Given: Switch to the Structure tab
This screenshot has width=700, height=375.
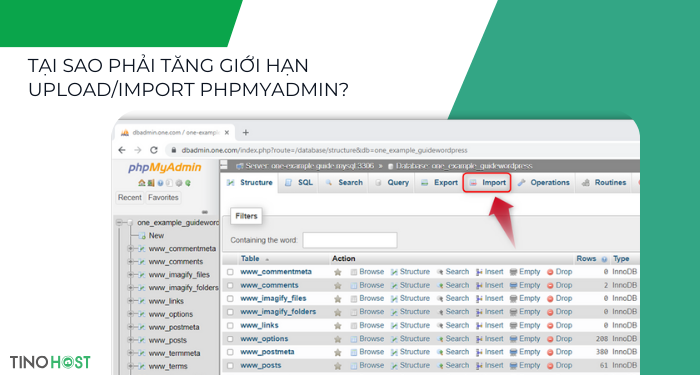Looking at the screenshot, I should tap(250, 183).
